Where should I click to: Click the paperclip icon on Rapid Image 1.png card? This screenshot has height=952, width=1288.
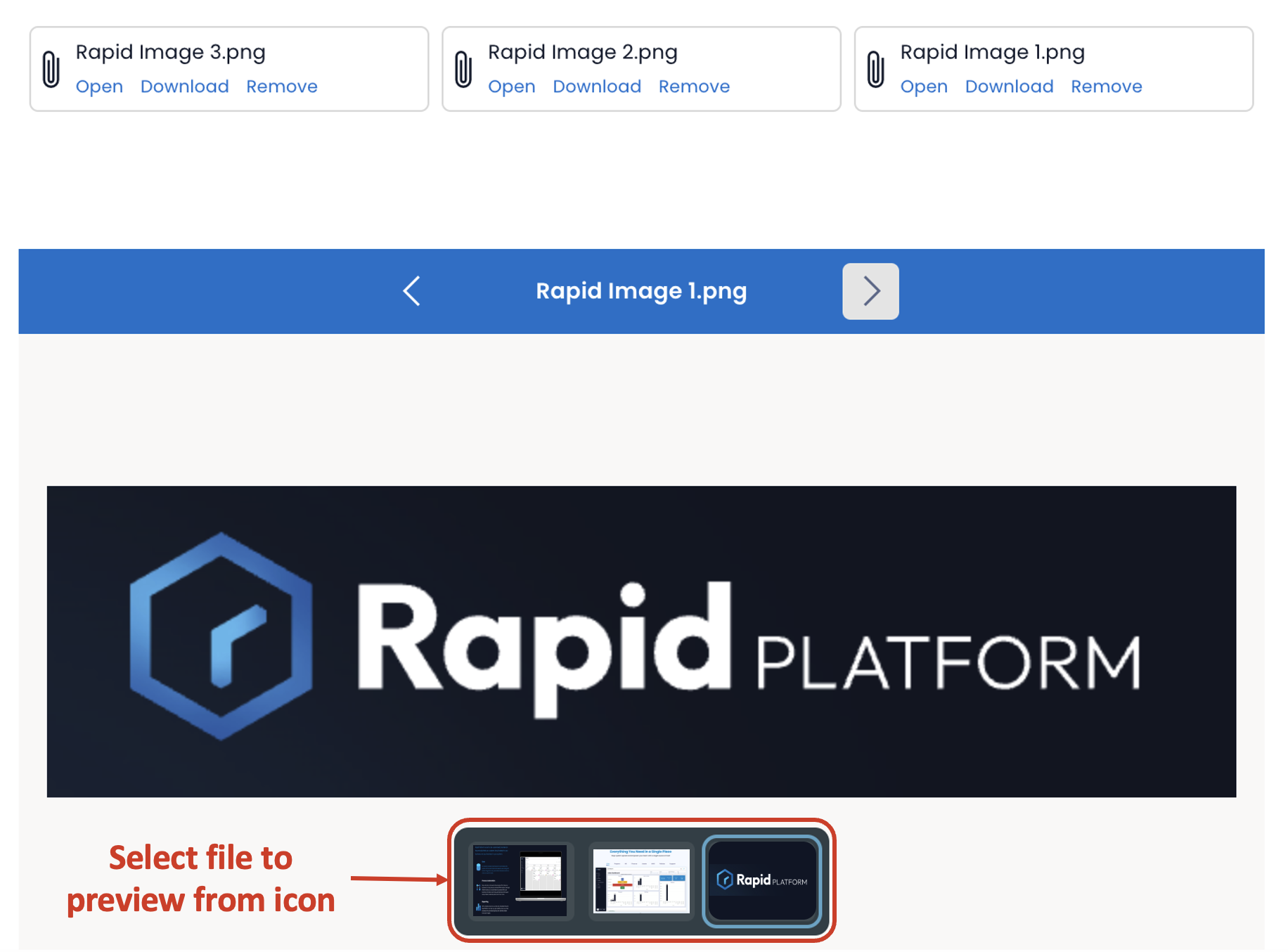[x=875, y=68]
